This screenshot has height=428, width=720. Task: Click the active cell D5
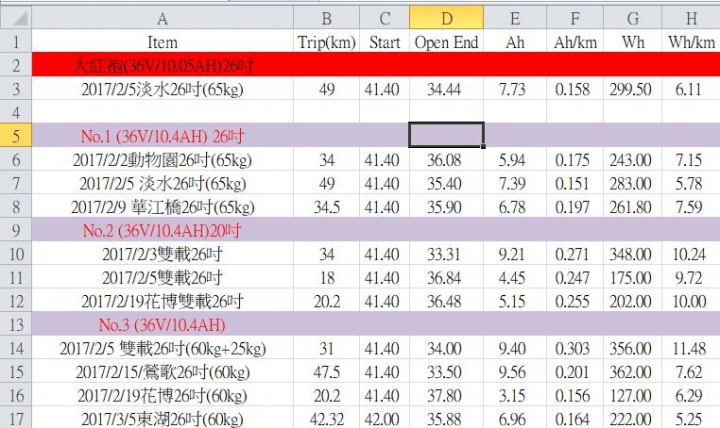click(446, 135)
